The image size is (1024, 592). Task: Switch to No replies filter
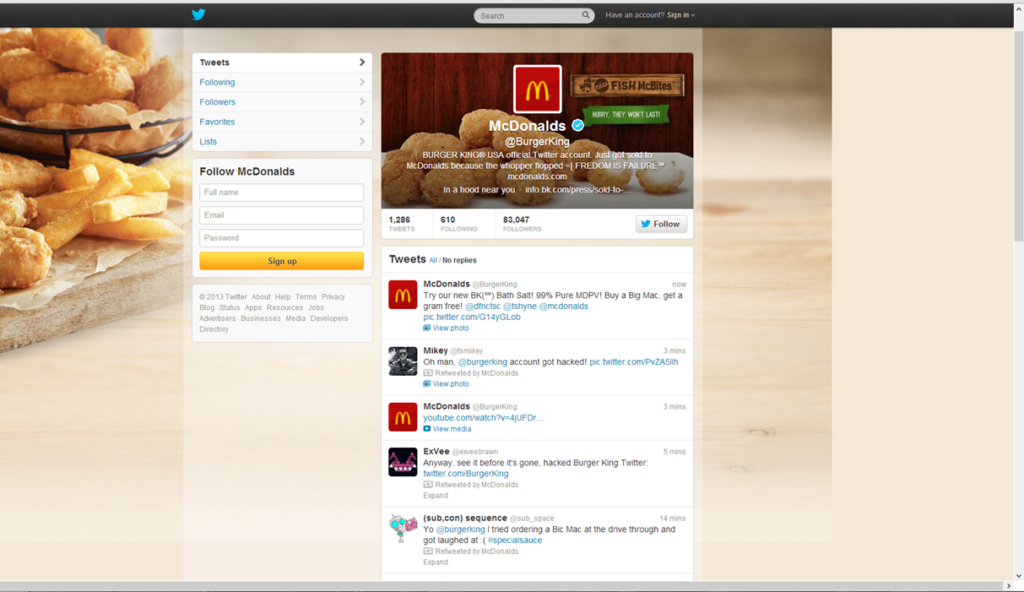coord(459,260)
